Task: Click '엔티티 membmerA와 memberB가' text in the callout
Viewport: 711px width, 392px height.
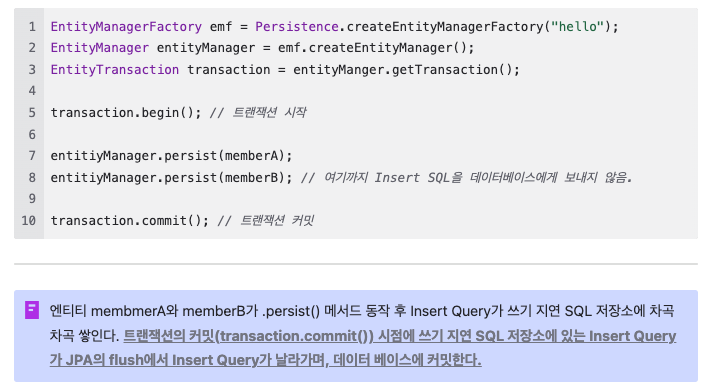Action: tap(154, 311)
